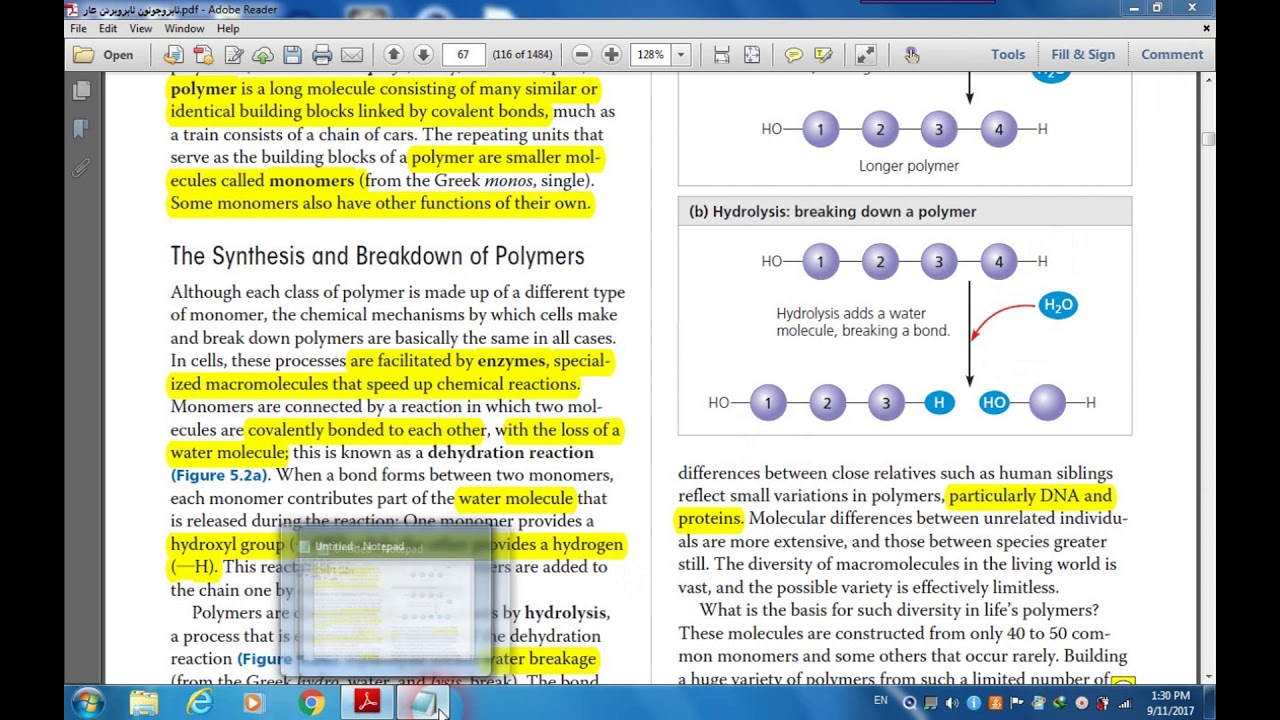Image resolution: width=1280 pixels, height=720 pixels.
Task: Add a sticky note comment icon
Action: [x=793, y=55]
